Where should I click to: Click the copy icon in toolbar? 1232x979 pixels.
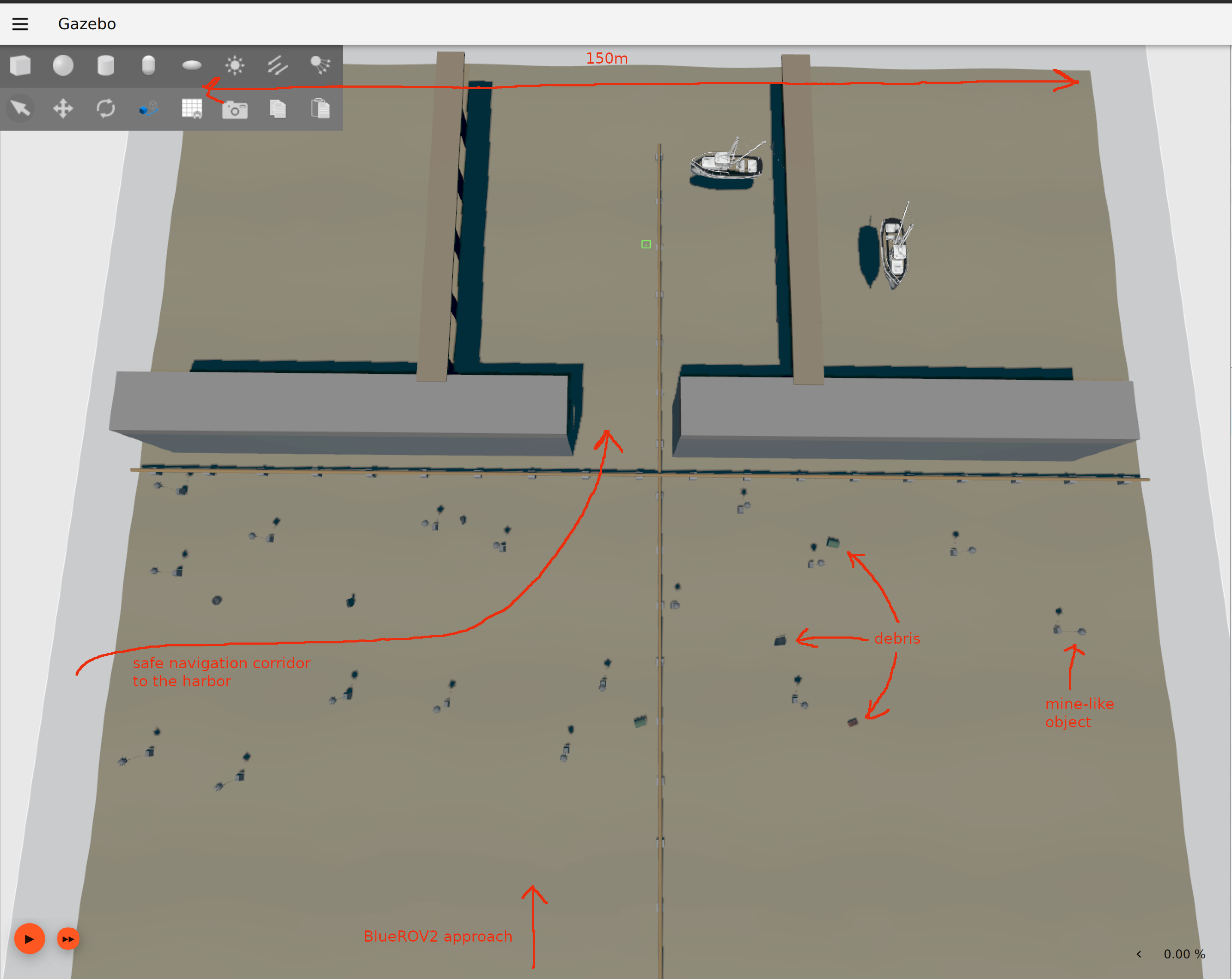[278, 108]
